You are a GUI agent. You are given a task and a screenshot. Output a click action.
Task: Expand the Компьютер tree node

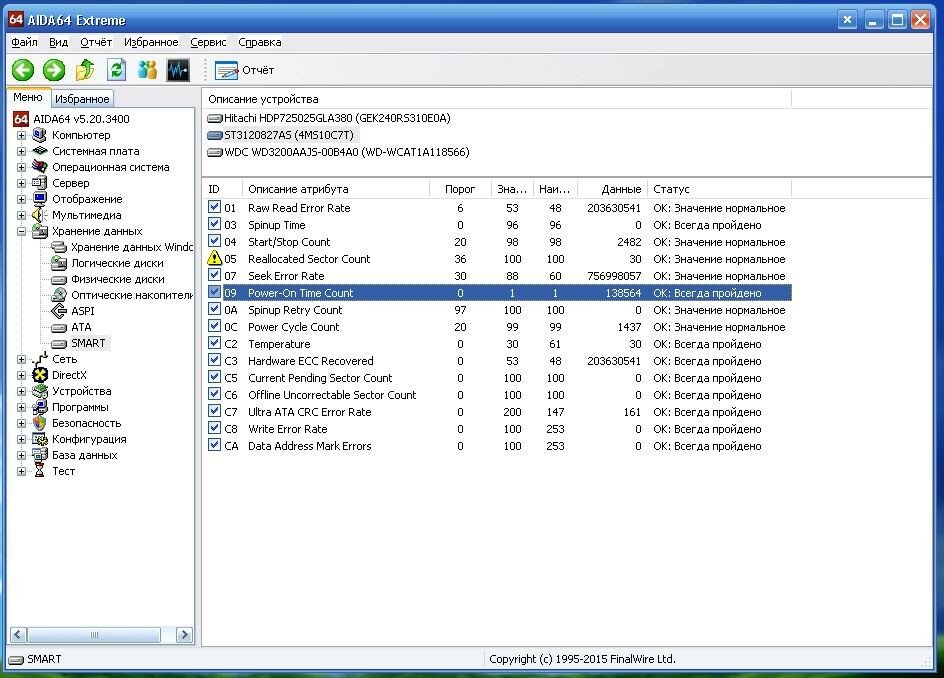tap(22, 135)
